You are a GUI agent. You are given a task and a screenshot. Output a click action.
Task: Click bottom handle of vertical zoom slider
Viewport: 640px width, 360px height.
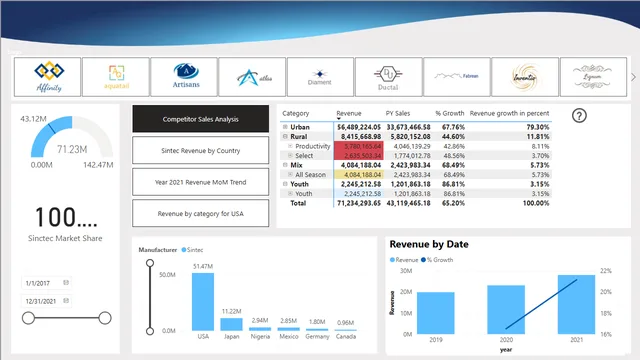tap(150, 331)
